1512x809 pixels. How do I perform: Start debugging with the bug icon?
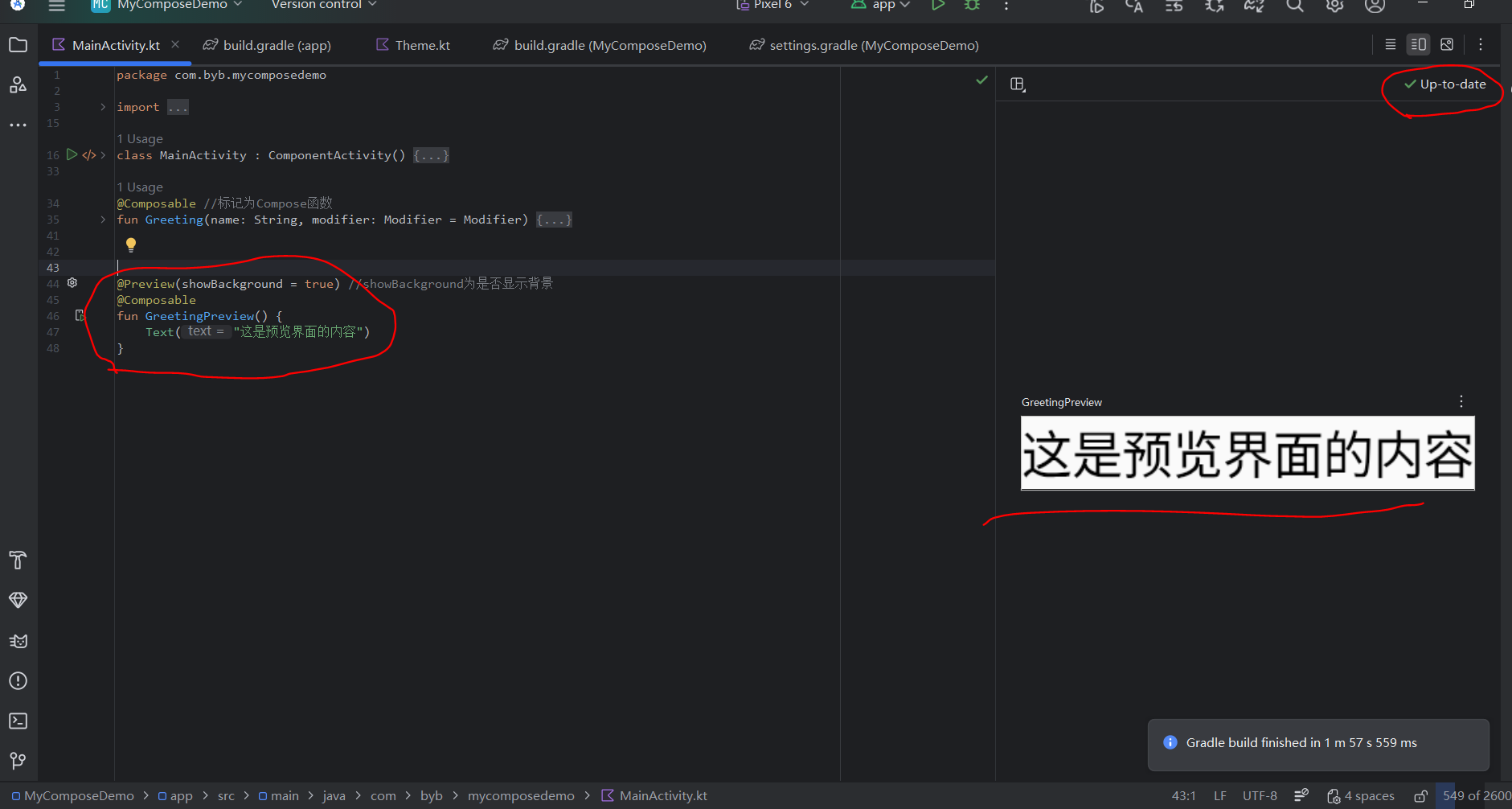click(972, 5)
